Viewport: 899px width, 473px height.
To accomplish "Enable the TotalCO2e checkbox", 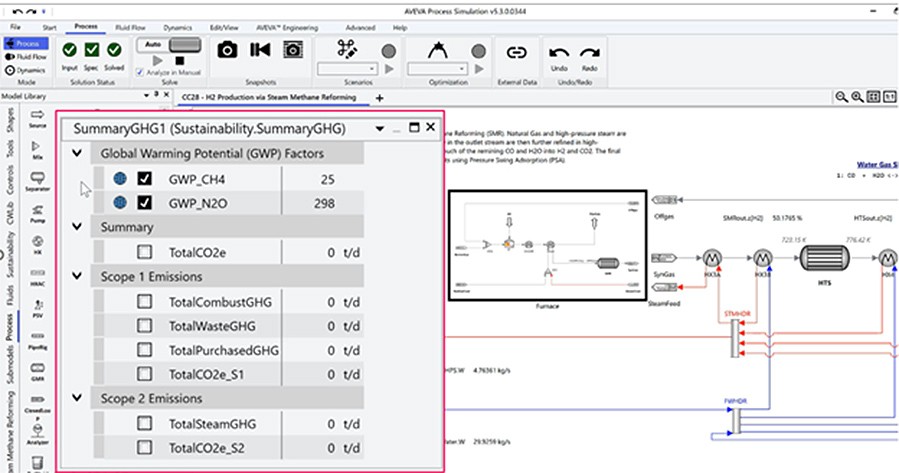I will (x=144, y=252).
